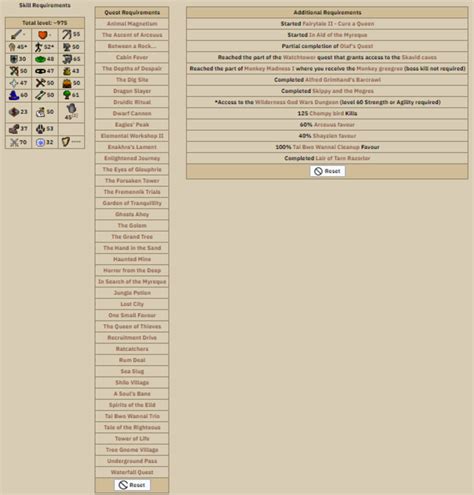The width and height of the screenshot is (474, 495).
Task: Click the Fletching arrow shafts icon
Action: [40, 95]
